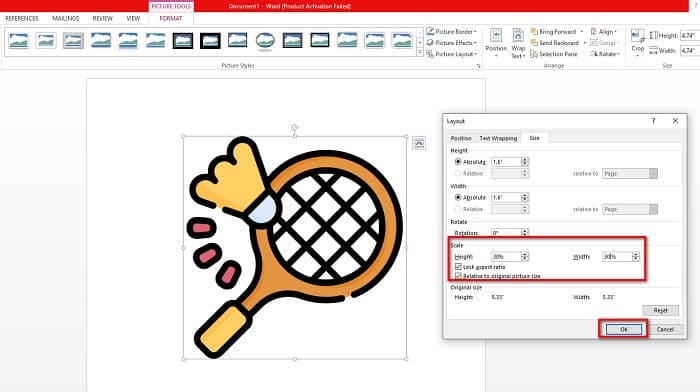This screenshot has width=700, height=392.
Task: Apply the oval picture style
Action: coord(265,41)
